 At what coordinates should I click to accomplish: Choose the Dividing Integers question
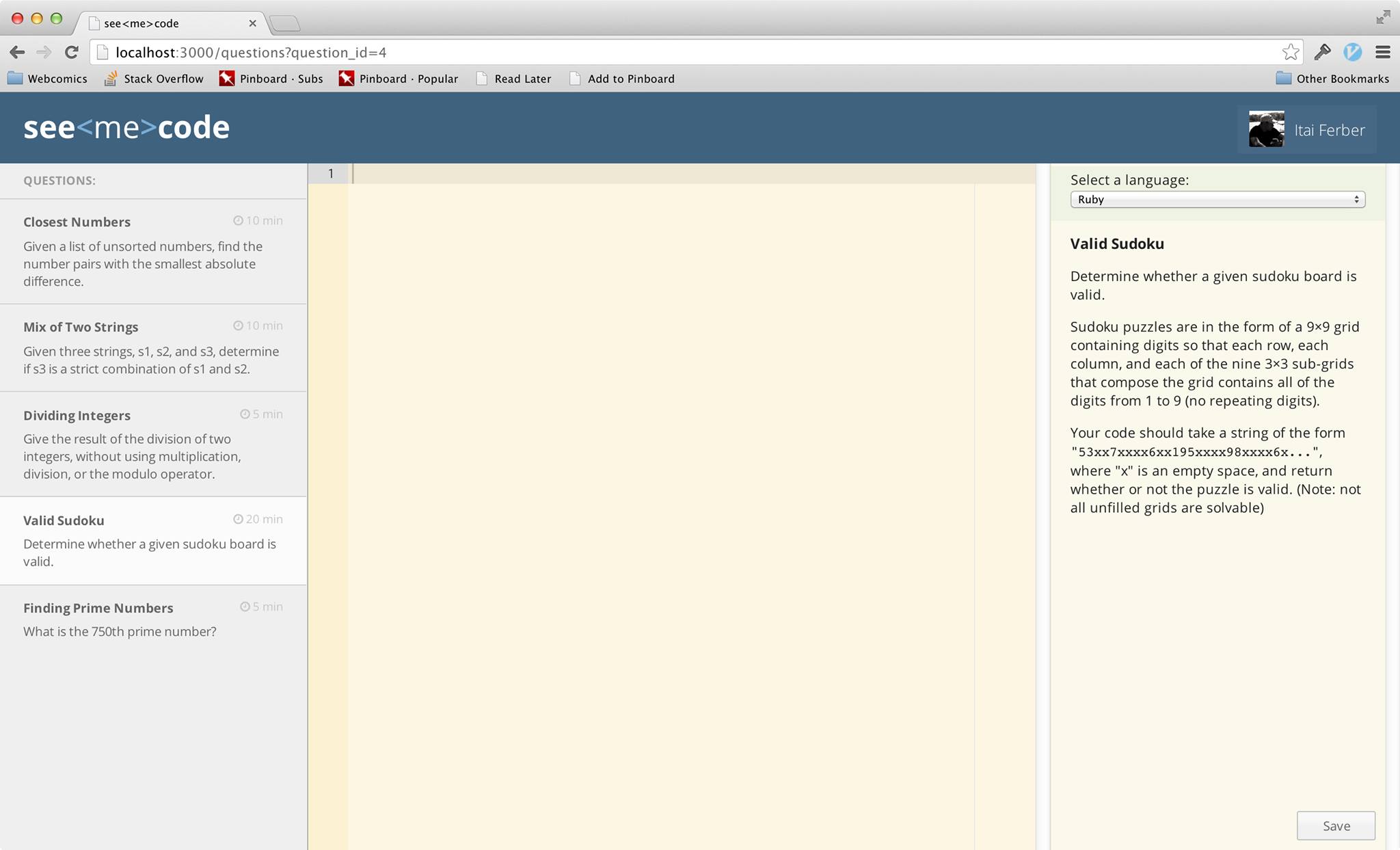point(153,444)
